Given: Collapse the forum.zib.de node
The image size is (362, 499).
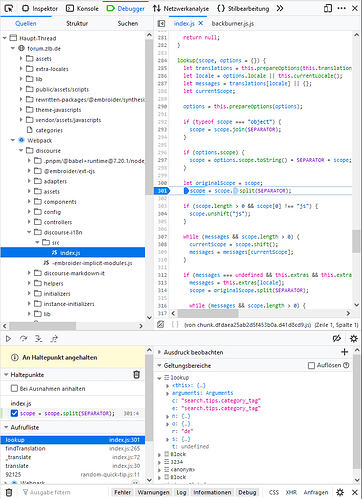Looking at the screenshot, I should coord(13,48).
